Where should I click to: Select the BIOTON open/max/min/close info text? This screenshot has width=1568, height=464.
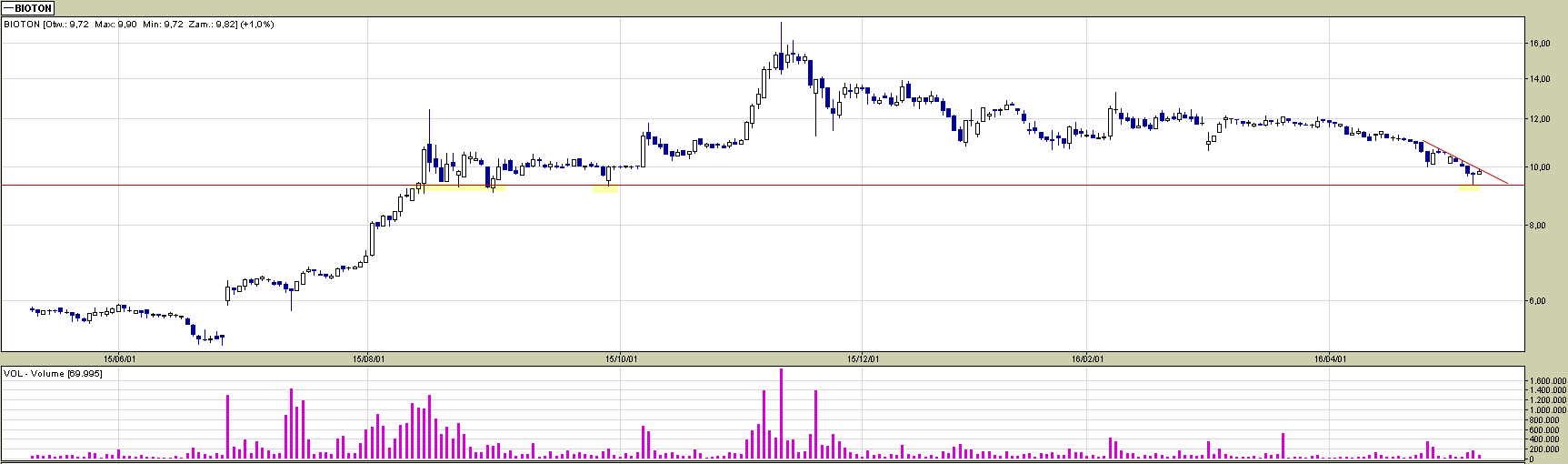[139, 25]
